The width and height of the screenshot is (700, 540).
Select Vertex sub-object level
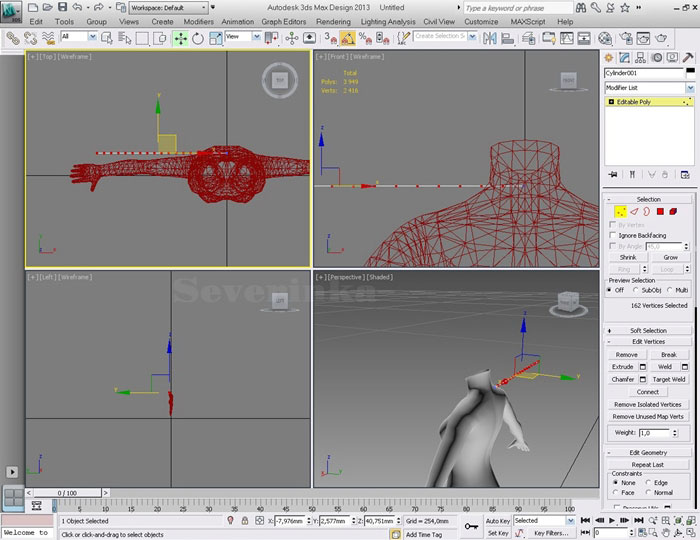(621, 211)
